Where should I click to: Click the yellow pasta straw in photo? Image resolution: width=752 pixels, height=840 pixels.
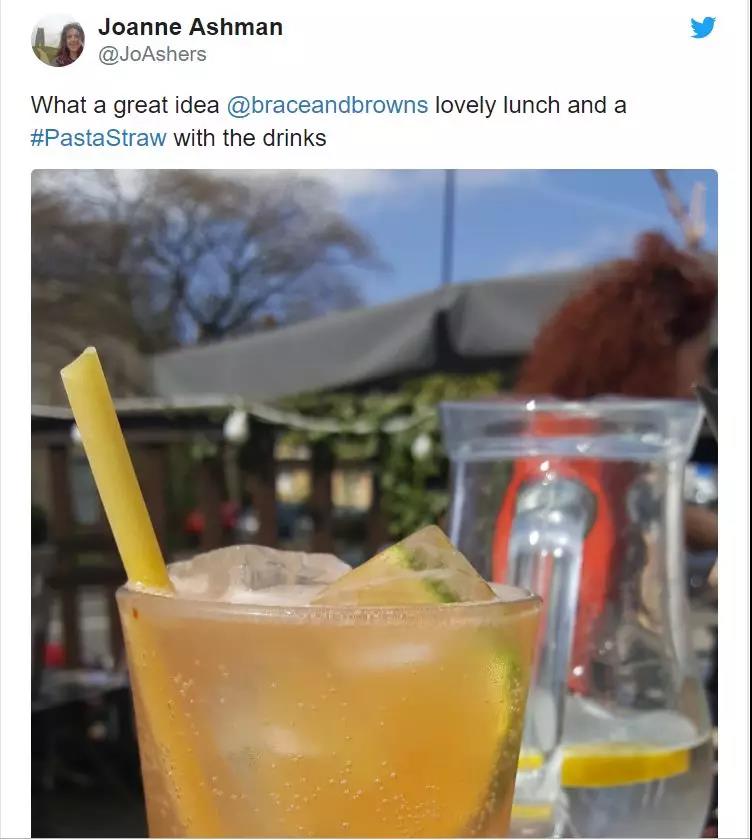coord(115,471)
